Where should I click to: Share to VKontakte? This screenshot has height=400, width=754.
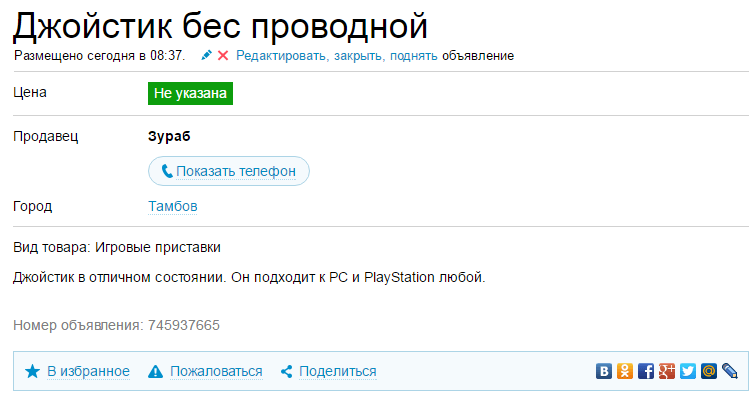(604, 371)
